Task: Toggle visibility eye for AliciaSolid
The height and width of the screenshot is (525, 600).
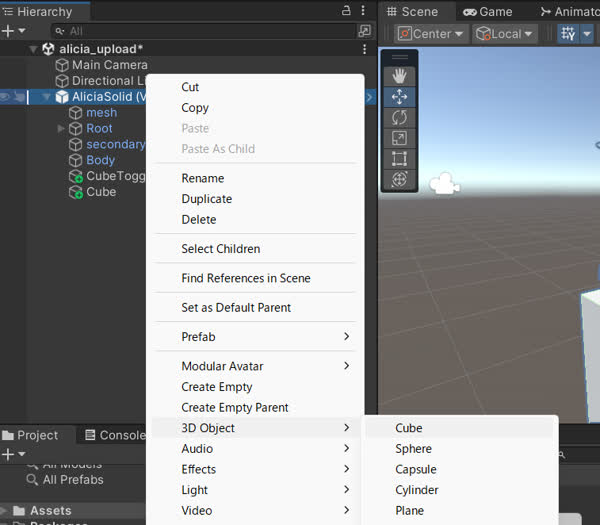Action: coord(5,97)
